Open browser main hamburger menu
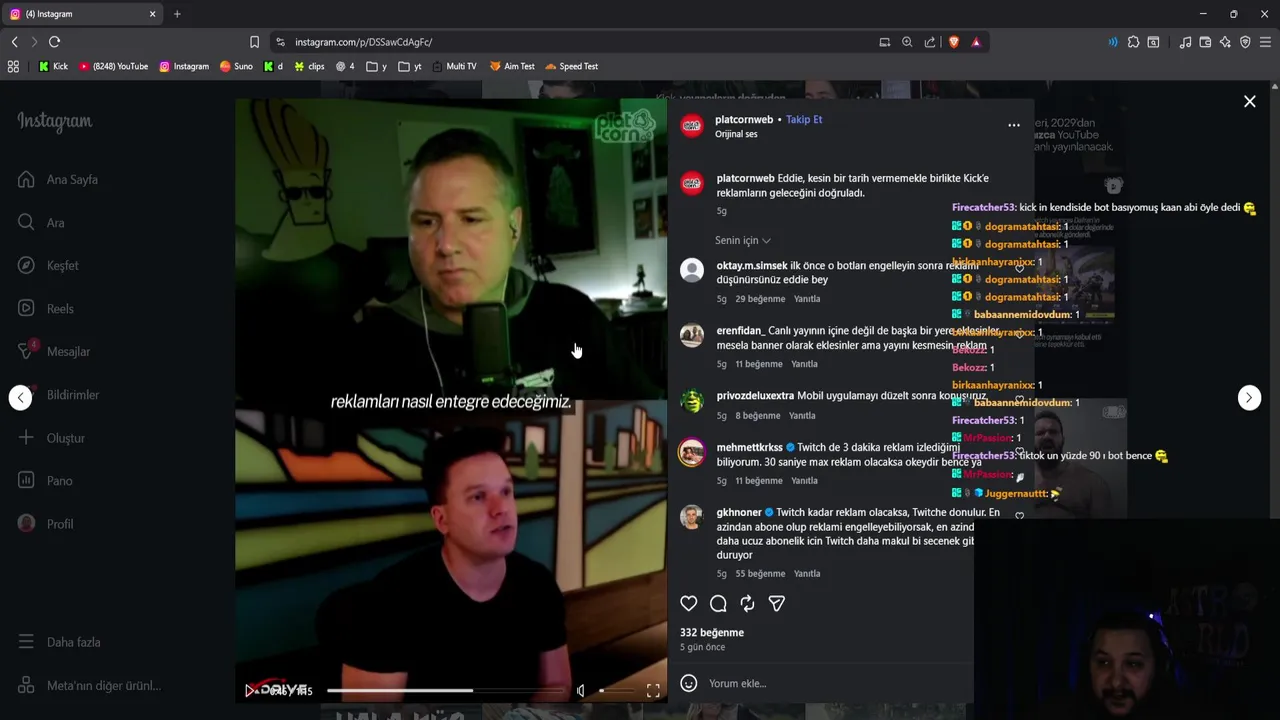Viewport: 1280px width, 720px height. click(x=1265, y=42)
